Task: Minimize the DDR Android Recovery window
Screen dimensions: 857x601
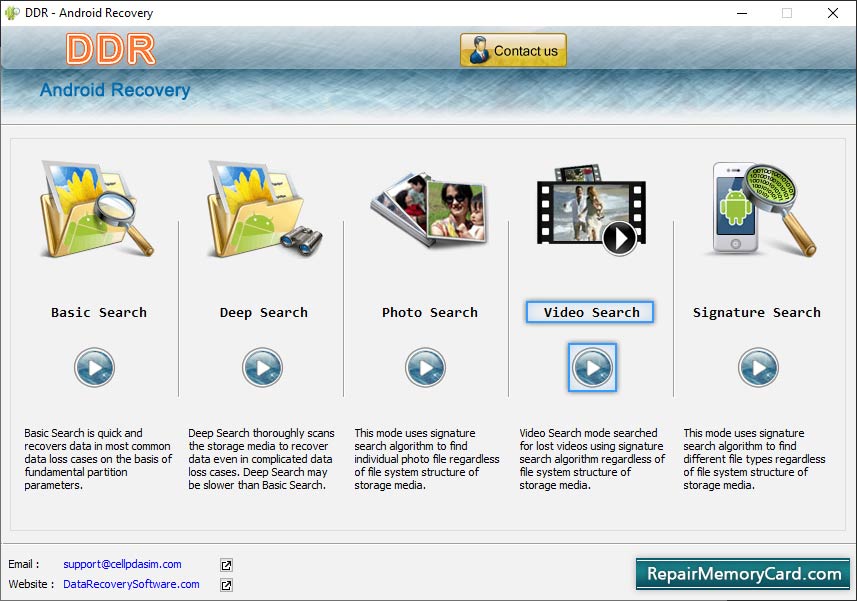Action: [x=742, y=13]
